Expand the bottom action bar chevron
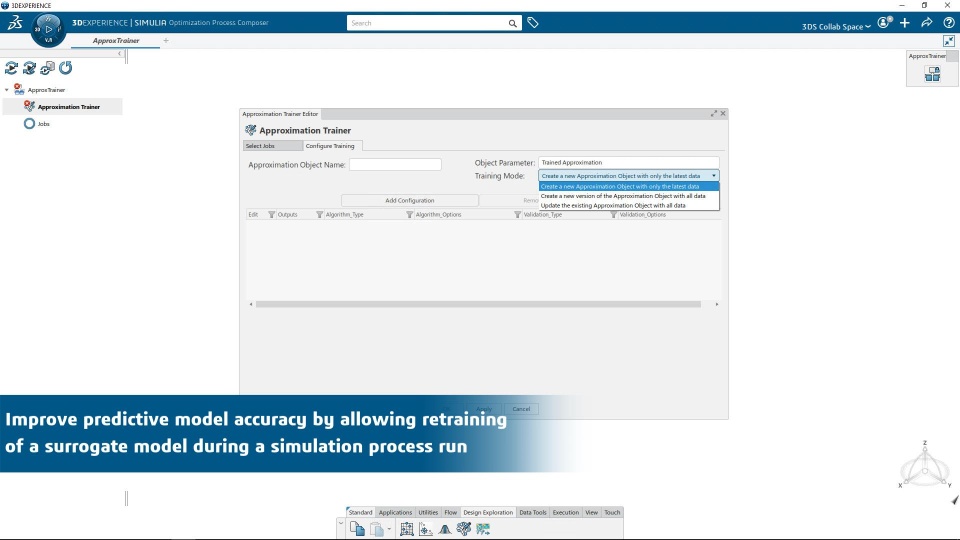Image resolution: width=960 pixels, height=540 pixels. [341, 524]
